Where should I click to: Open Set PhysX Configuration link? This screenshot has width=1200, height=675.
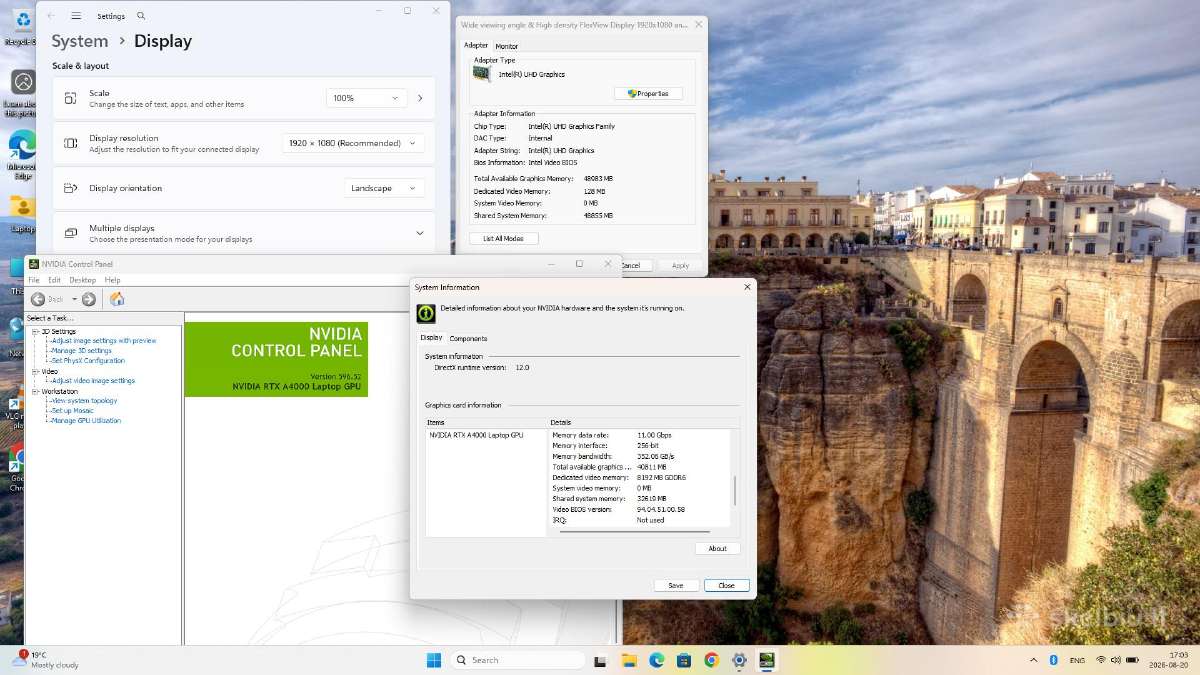pyautogui.click(x=88, y=360)
